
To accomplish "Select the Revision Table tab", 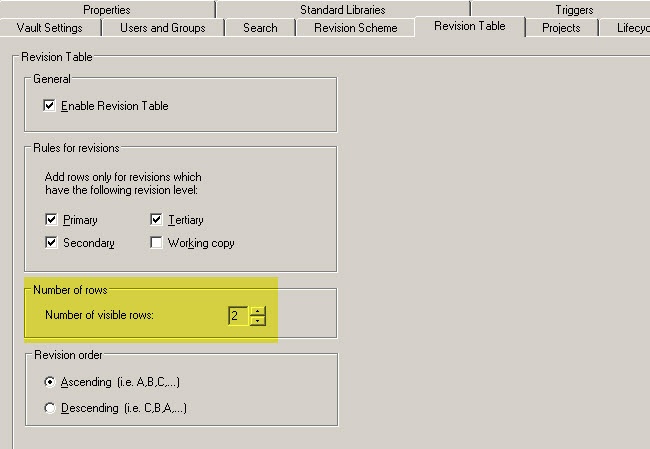I will tap(470, 26).
